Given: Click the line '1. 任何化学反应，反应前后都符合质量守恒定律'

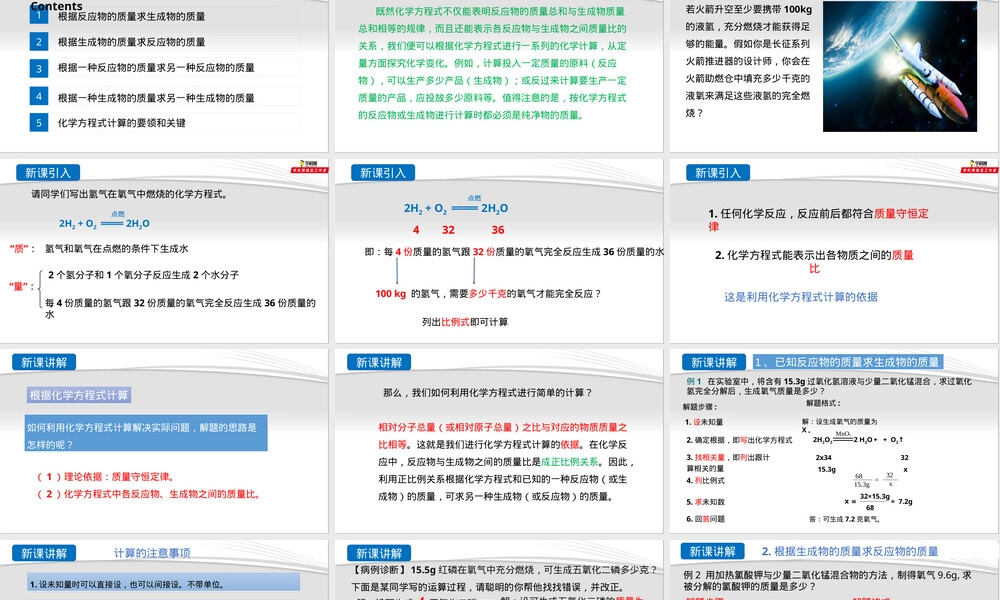Looking at the screenshot, I should tap(818, 220).
